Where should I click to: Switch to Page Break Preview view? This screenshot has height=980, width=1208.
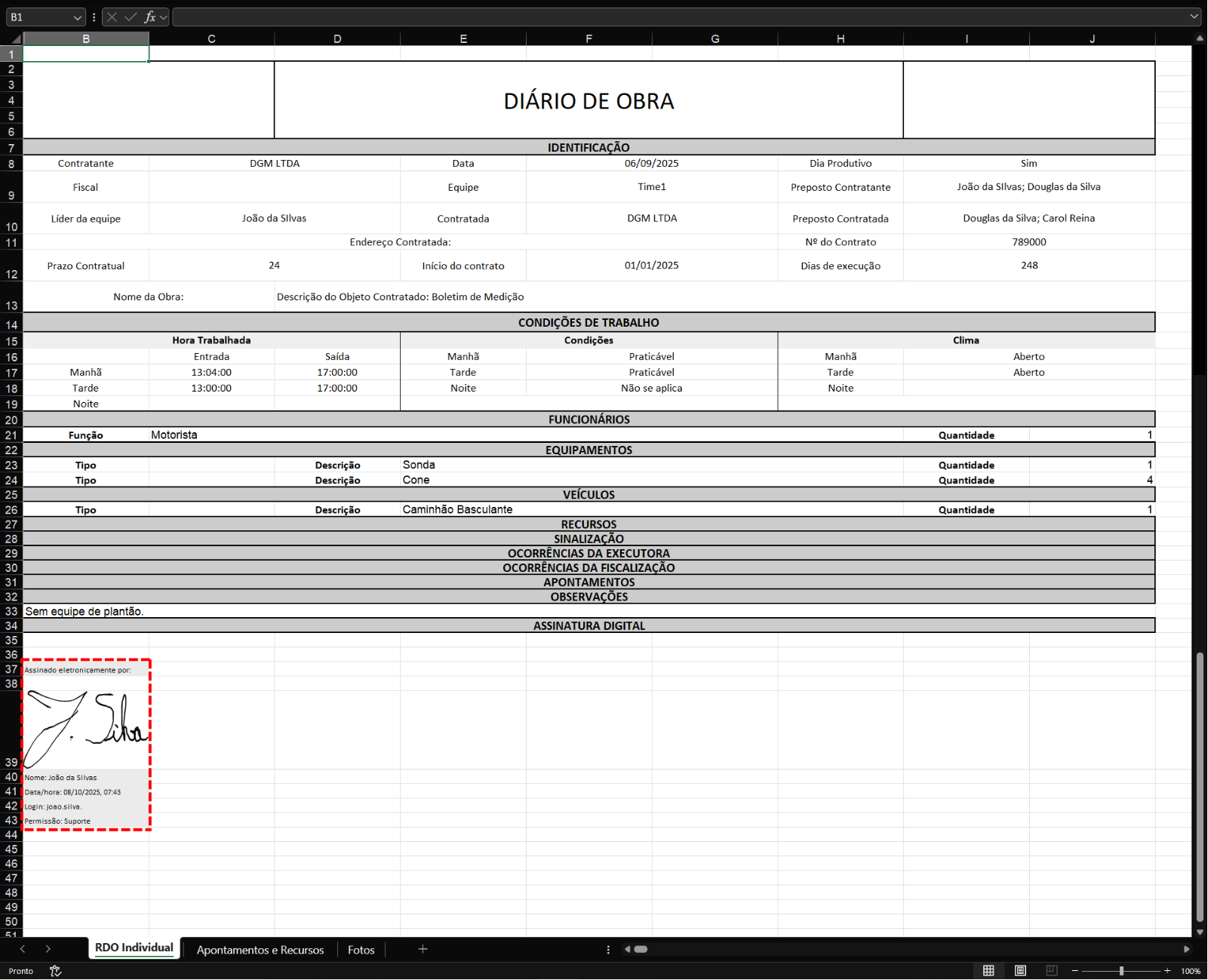tap(1051, 971)
